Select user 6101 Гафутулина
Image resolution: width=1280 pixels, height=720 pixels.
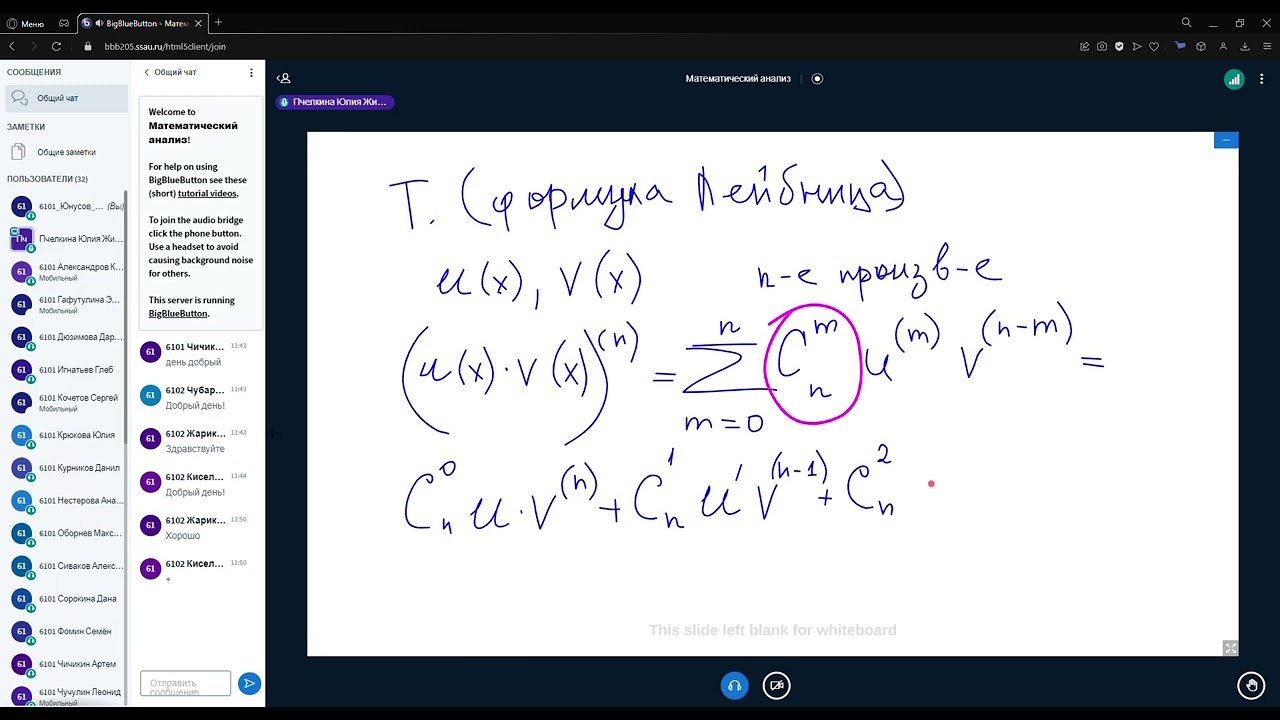coord(66,304)
